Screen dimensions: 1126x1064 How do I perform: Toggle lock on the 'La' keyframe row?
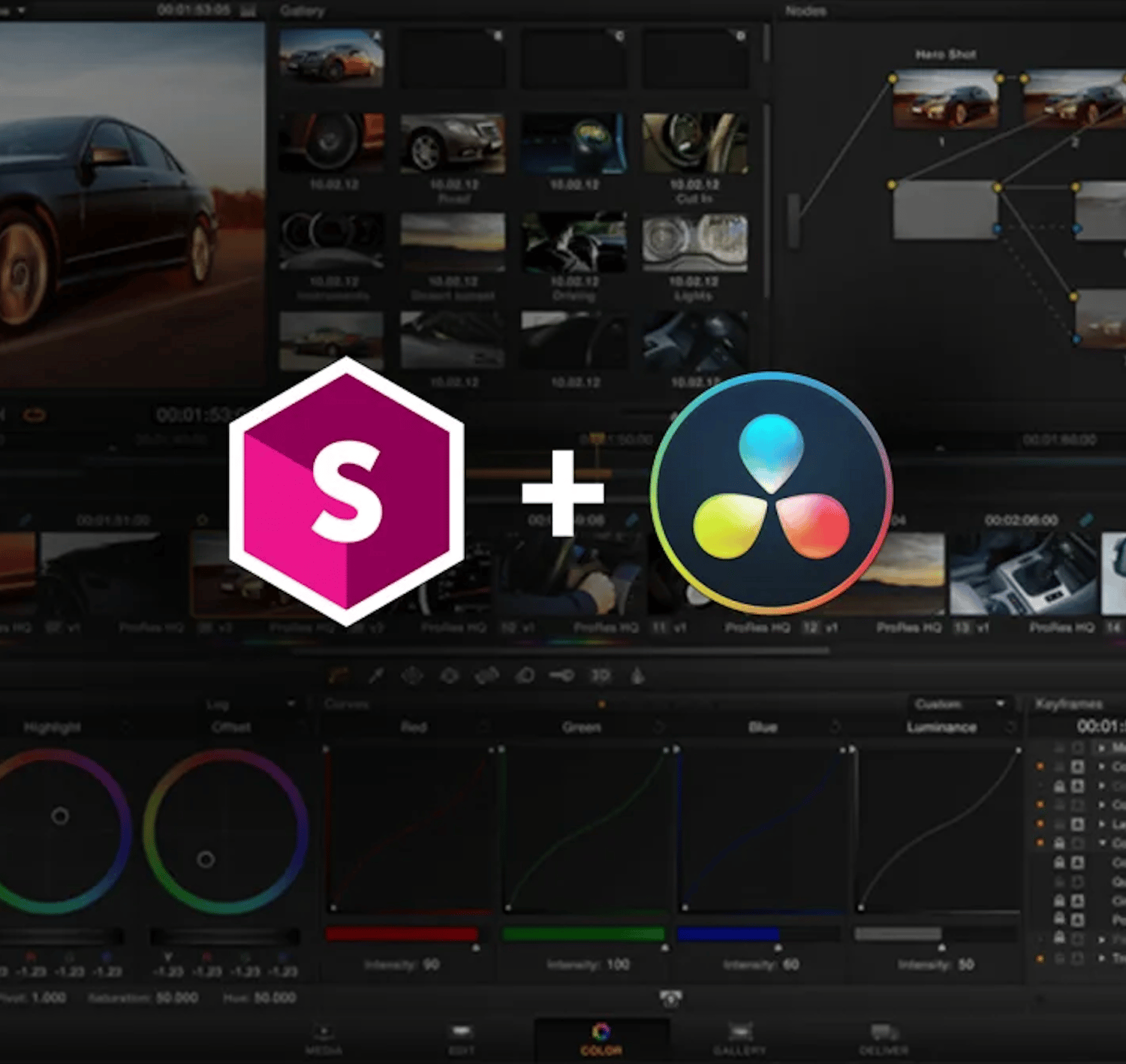[1059, 824]
